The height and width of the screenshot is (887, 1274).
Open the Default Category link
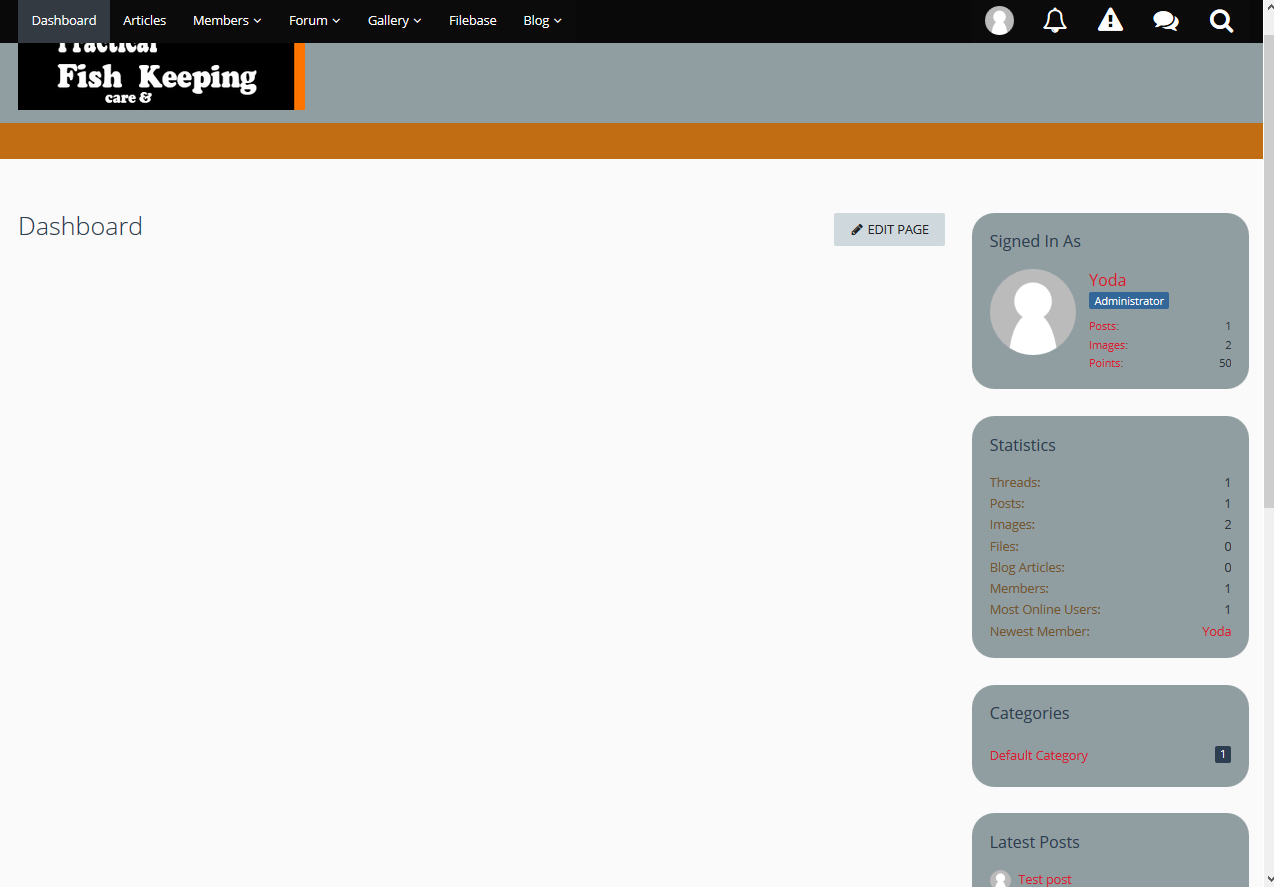point(1038,755)
